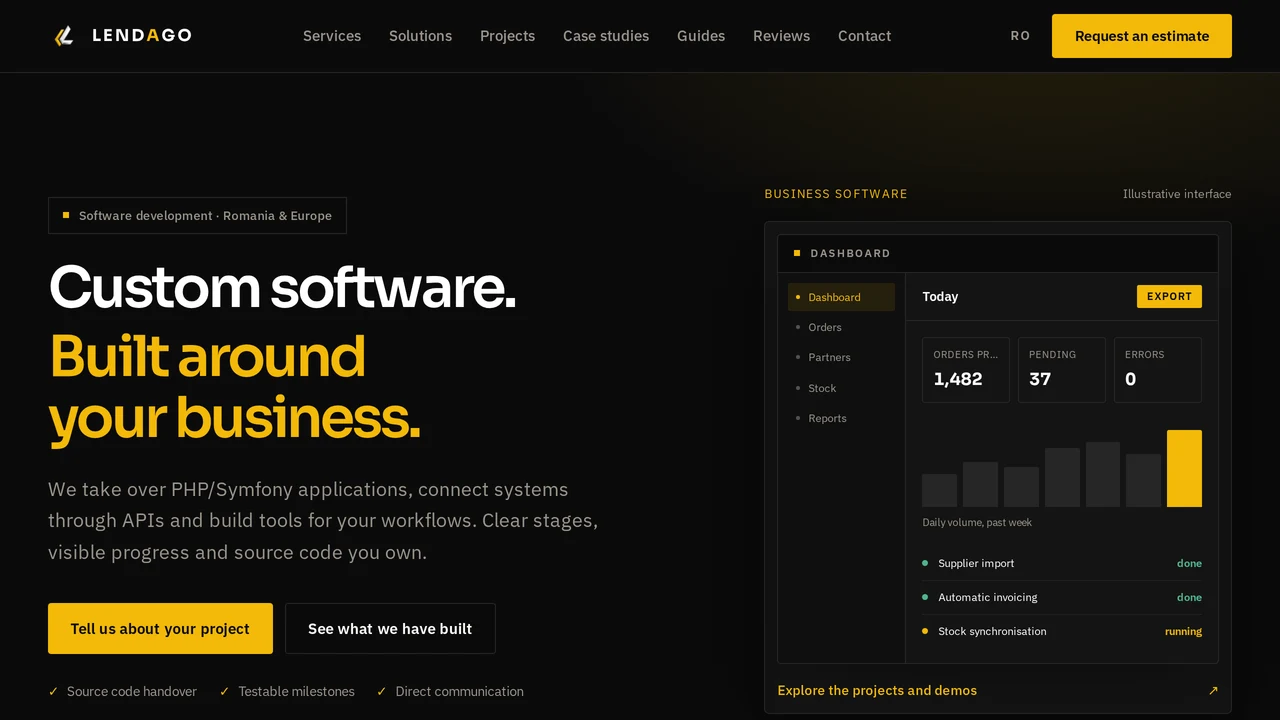Go to Solutions in the navigation

pos(420,36)
